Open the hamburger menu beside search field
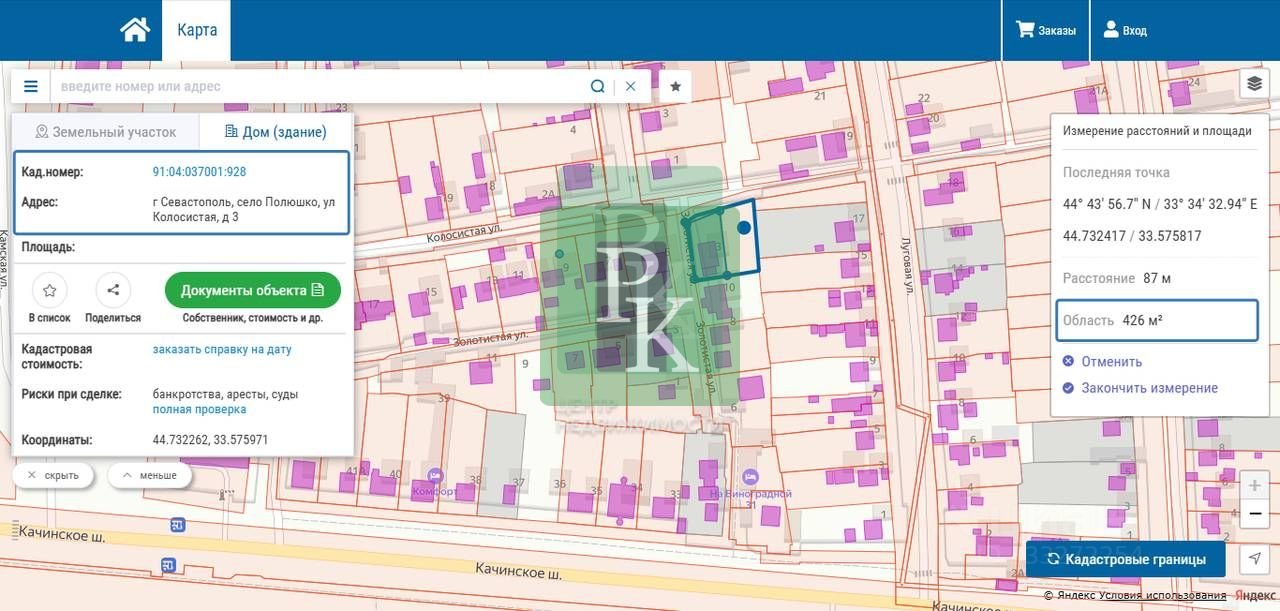This screenshot has height=611, width=1280. [x=31, y=86]
